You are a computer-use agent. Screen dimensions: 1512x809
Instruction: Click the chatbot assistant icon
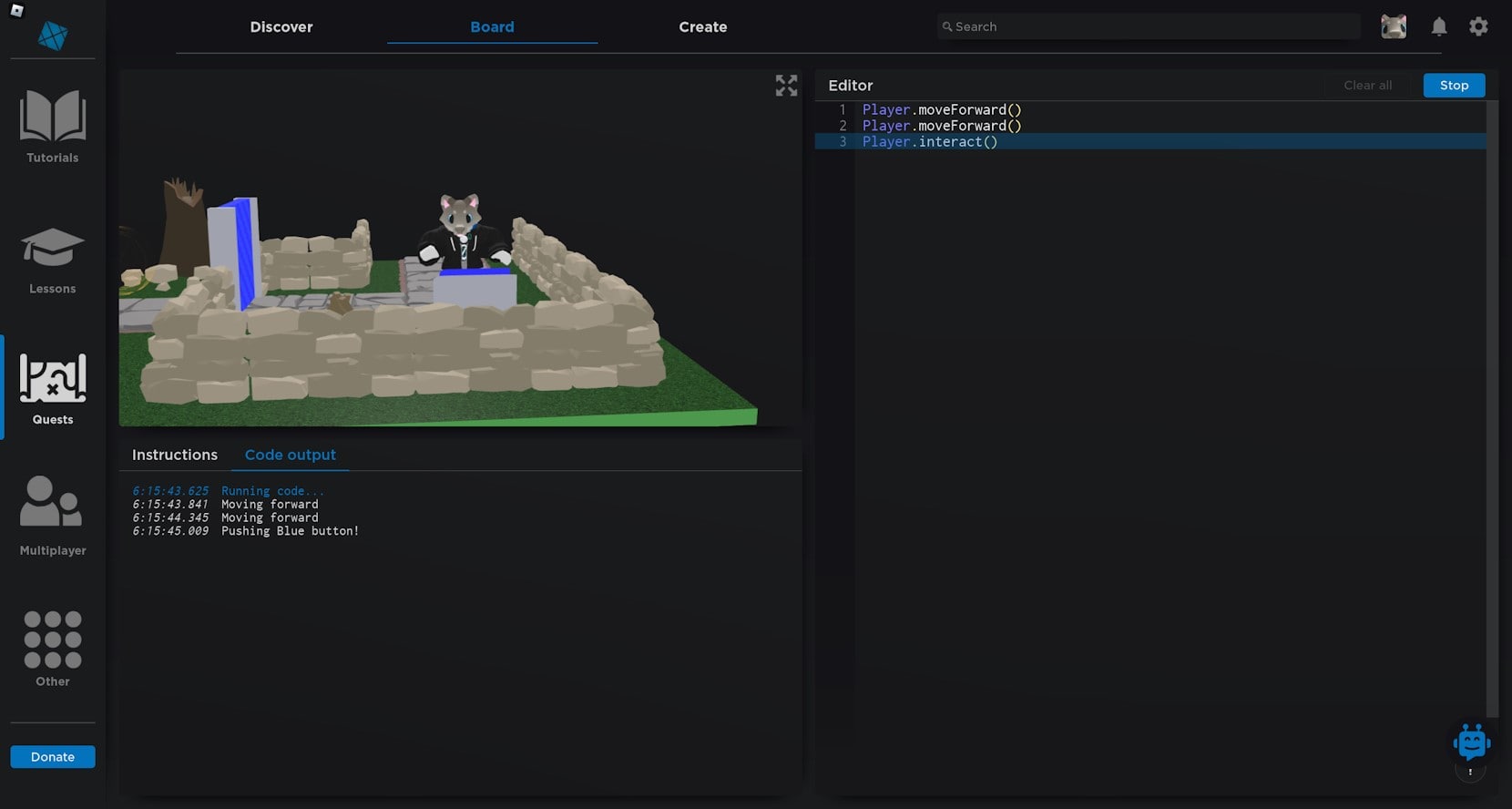(1471, 742)
